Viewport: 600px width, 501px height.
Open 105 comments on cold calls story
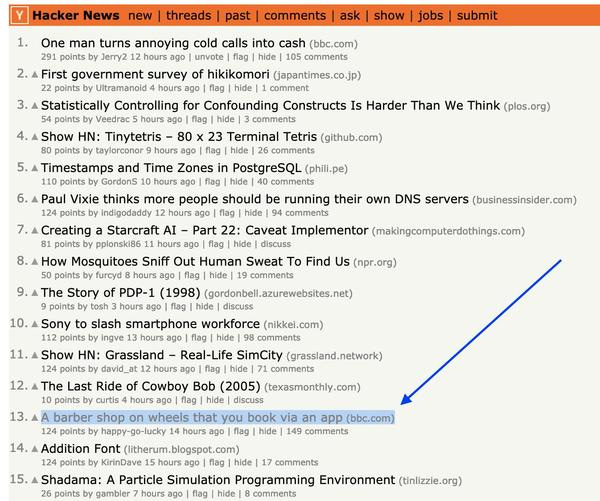click(316, 57)
